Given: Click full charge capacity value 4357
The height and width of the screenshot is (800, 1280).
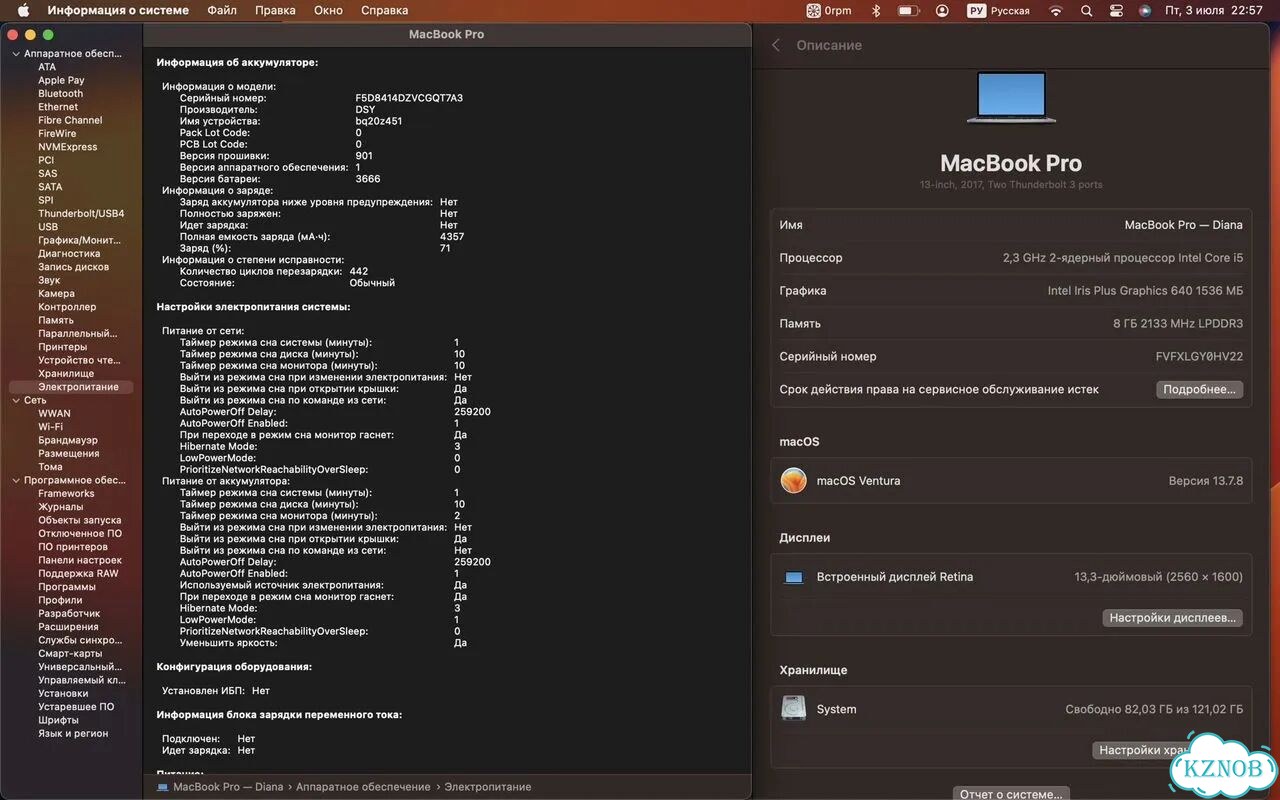Looking at the screenshot, I should tap(452, 237).
